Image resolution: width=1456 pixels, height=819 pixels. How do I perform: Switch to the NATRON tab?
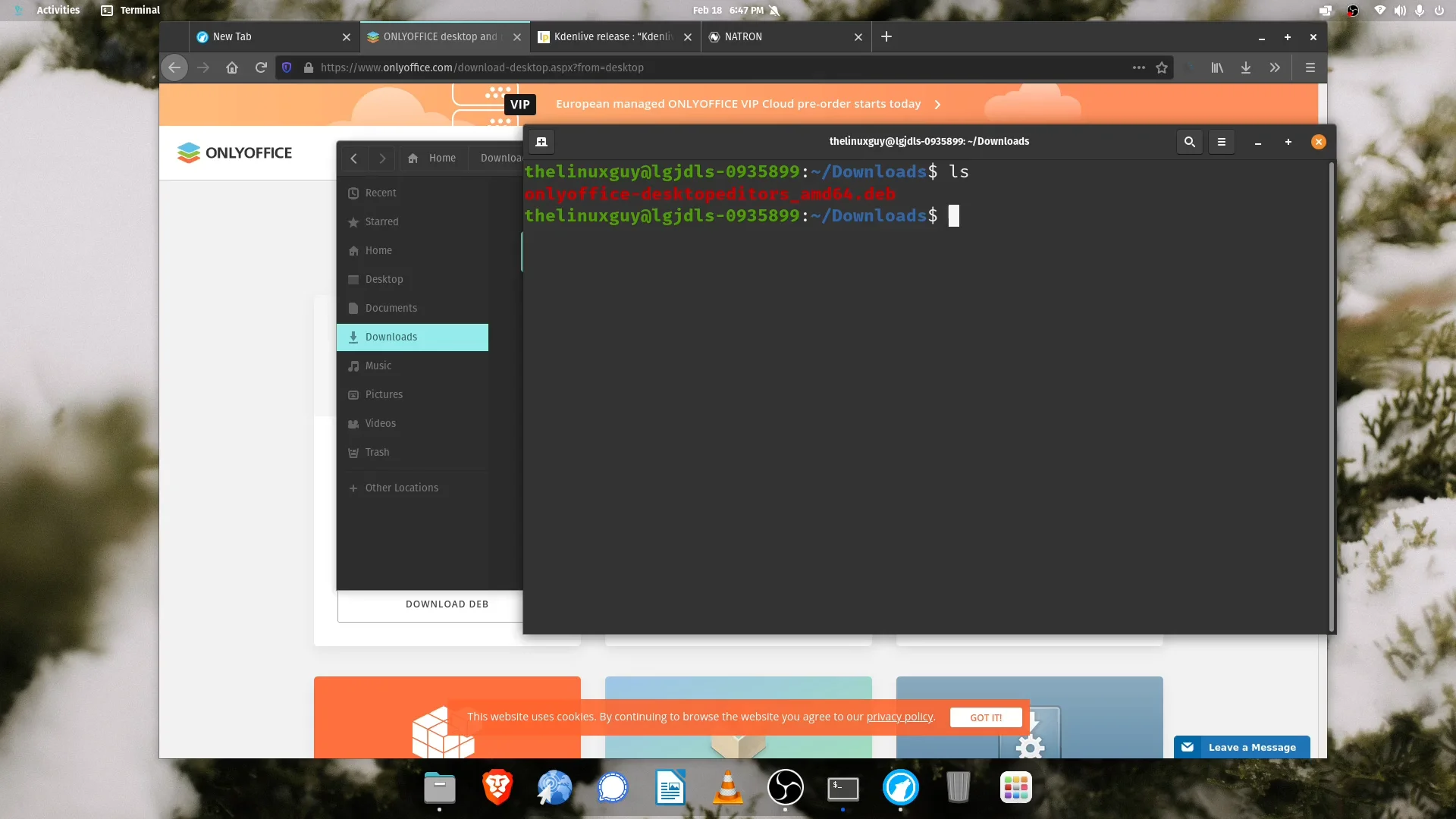pos(777,36)
